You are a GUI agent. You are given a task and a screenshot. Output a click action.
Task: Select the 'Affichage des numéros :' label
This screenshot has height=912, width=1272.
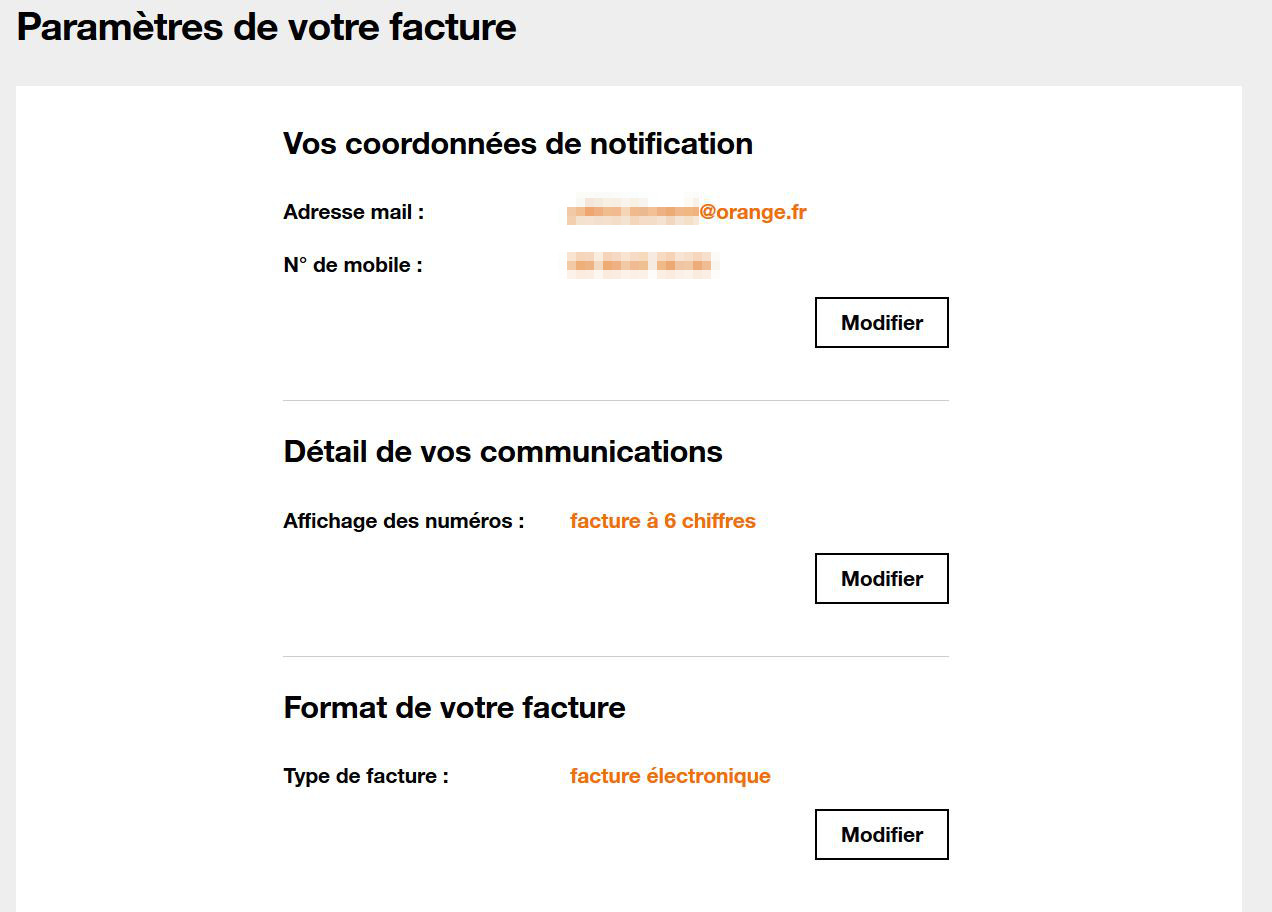pos(404,521)
